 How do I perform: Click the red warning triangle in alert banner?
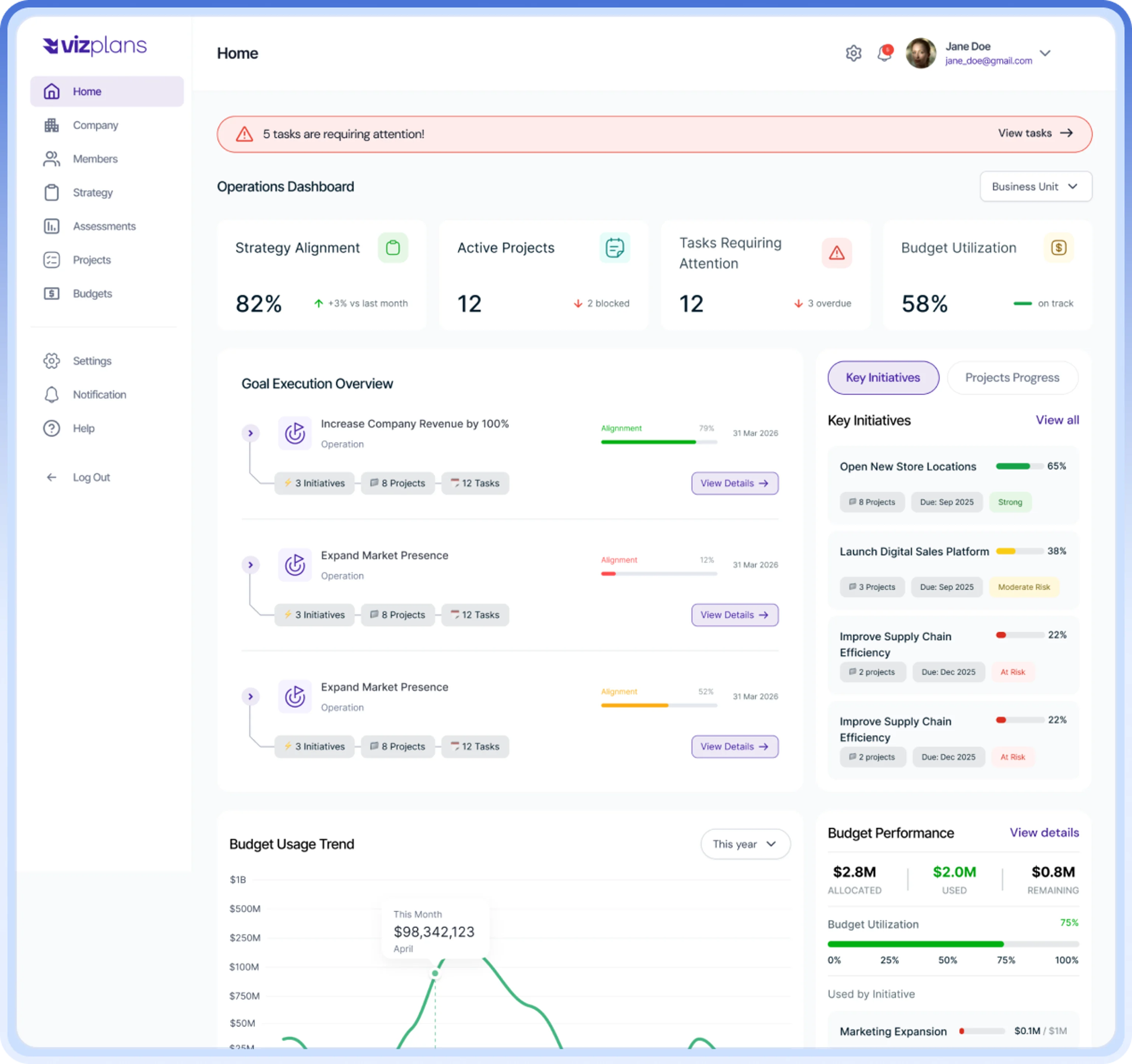tap(244, 134)
